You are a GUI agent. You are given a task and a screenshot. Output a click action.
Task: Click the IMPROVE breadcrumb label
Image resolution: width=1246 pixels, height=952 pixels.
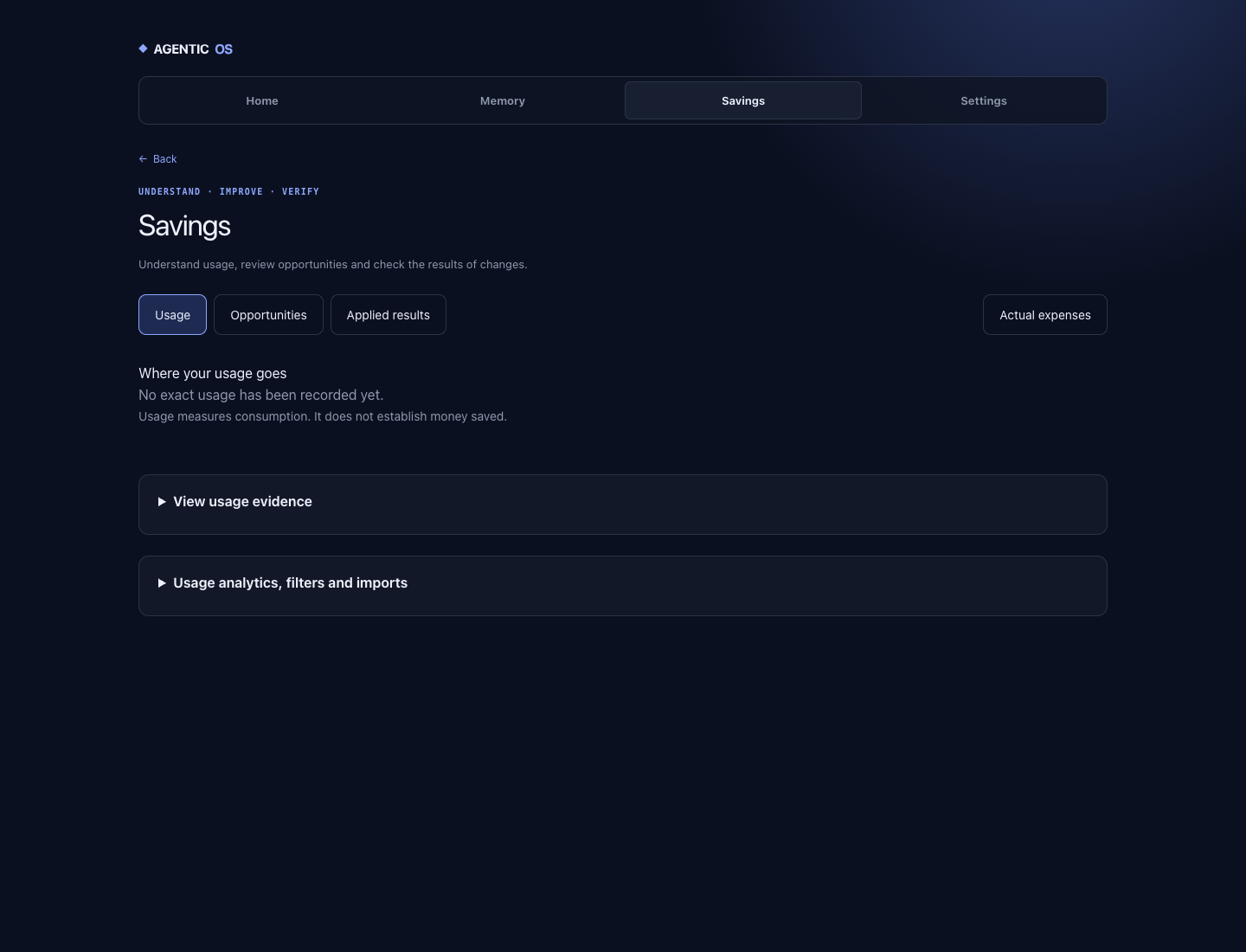(x=241, y=191)
